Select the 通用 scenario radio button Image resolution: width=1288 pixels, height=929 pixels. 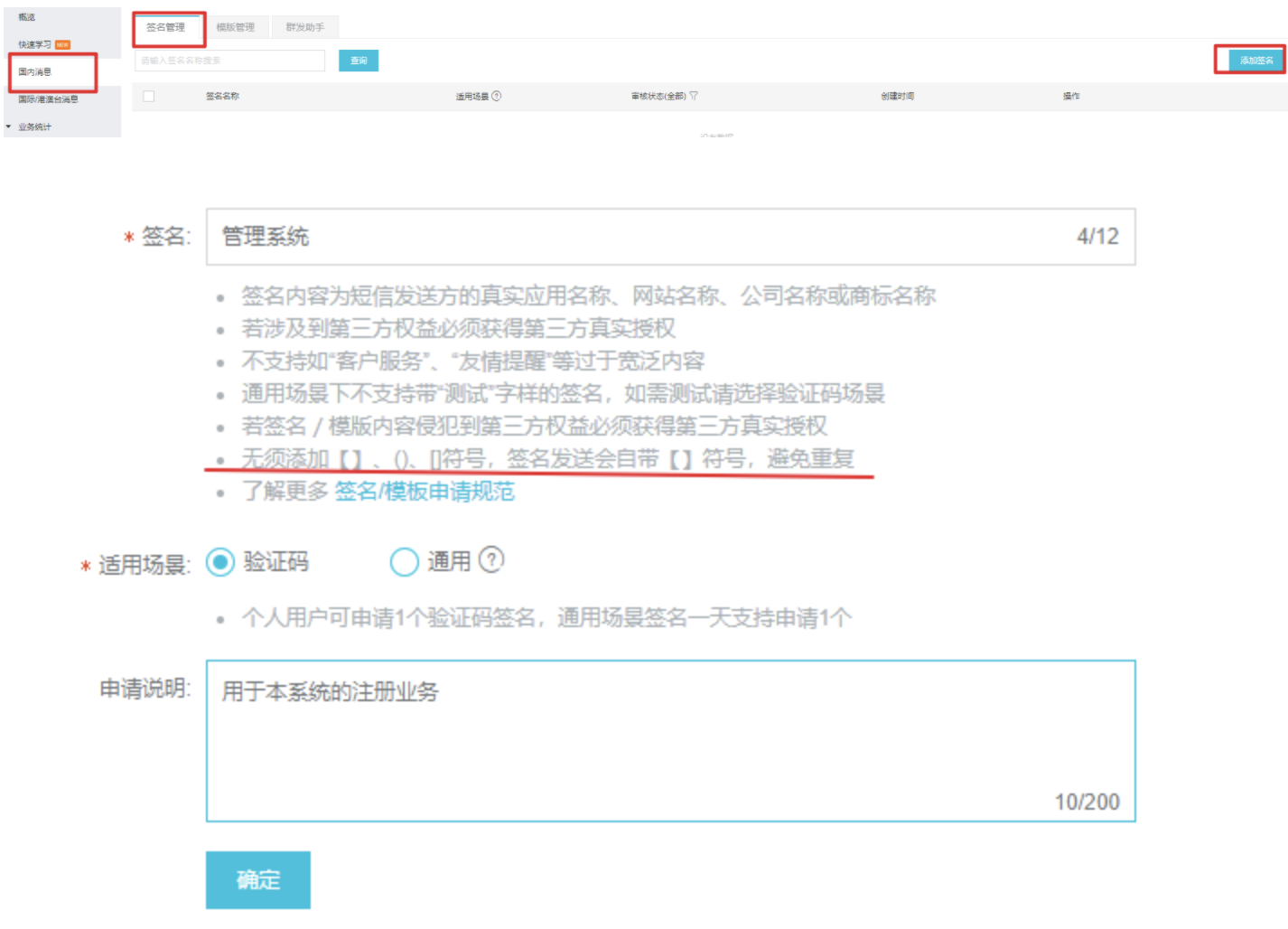click(404, 562)
